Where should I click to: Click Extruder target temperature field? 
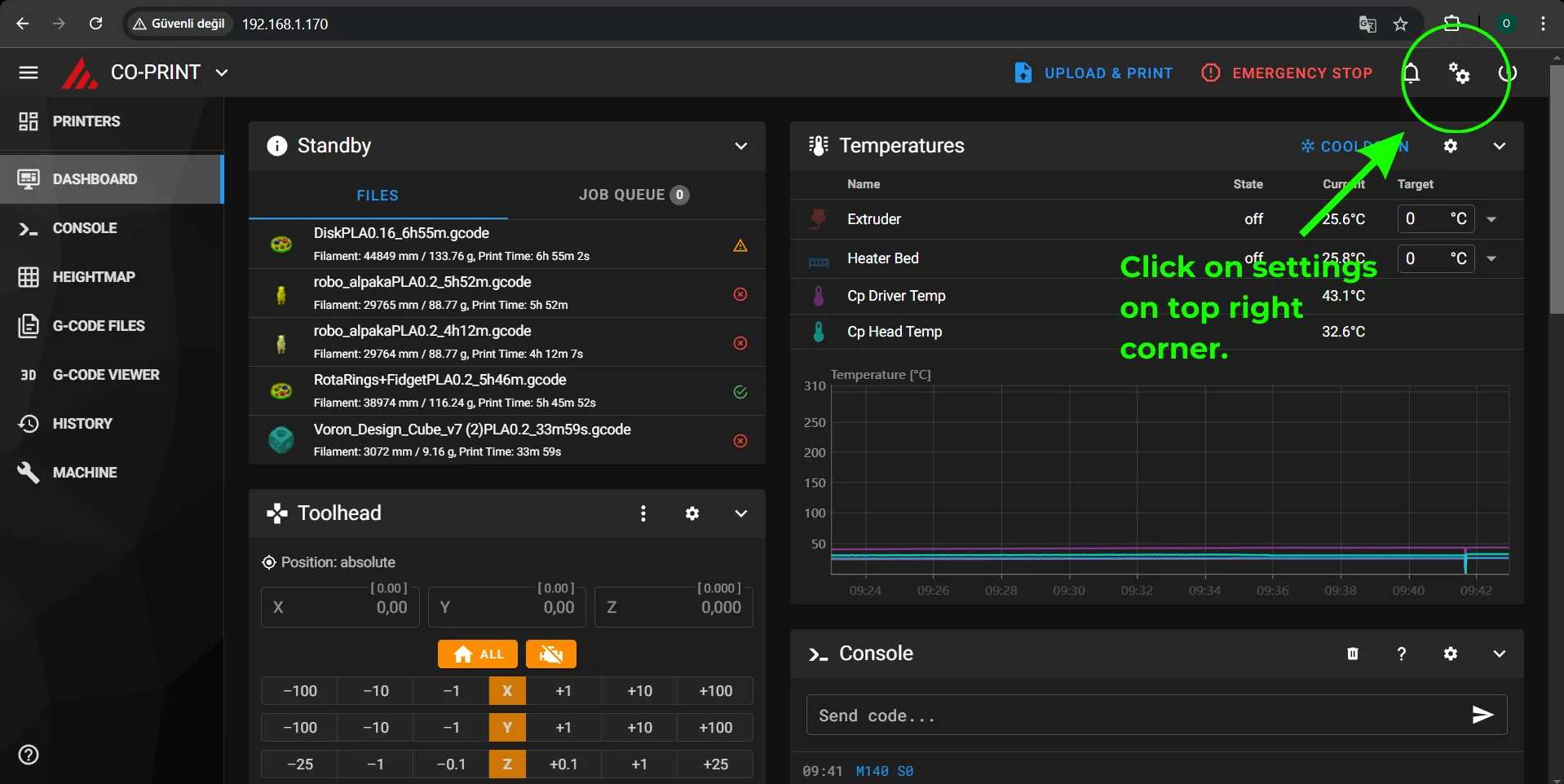[1436, 219]
